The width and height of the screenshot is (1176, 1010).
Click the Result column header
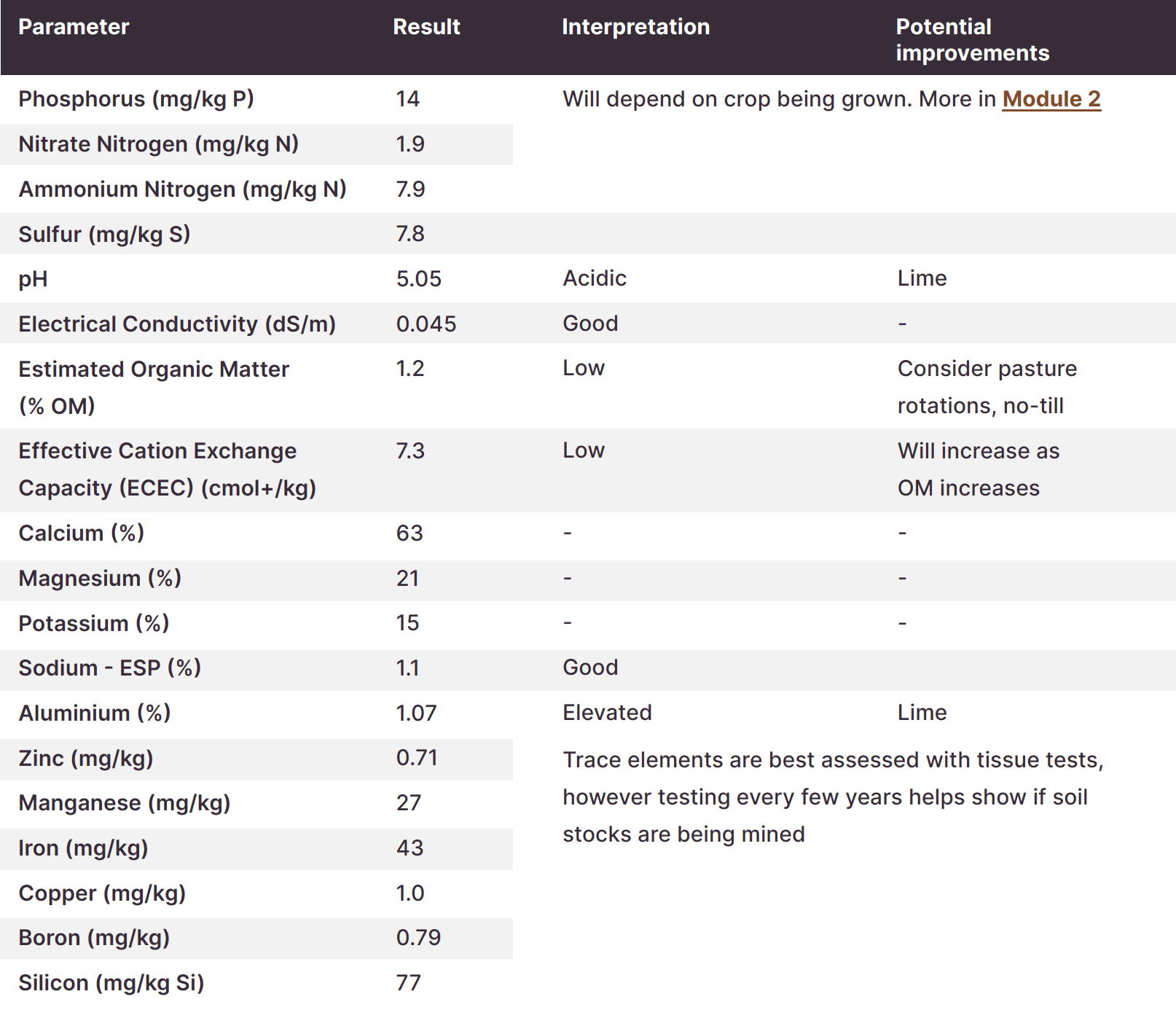[426, 27]
